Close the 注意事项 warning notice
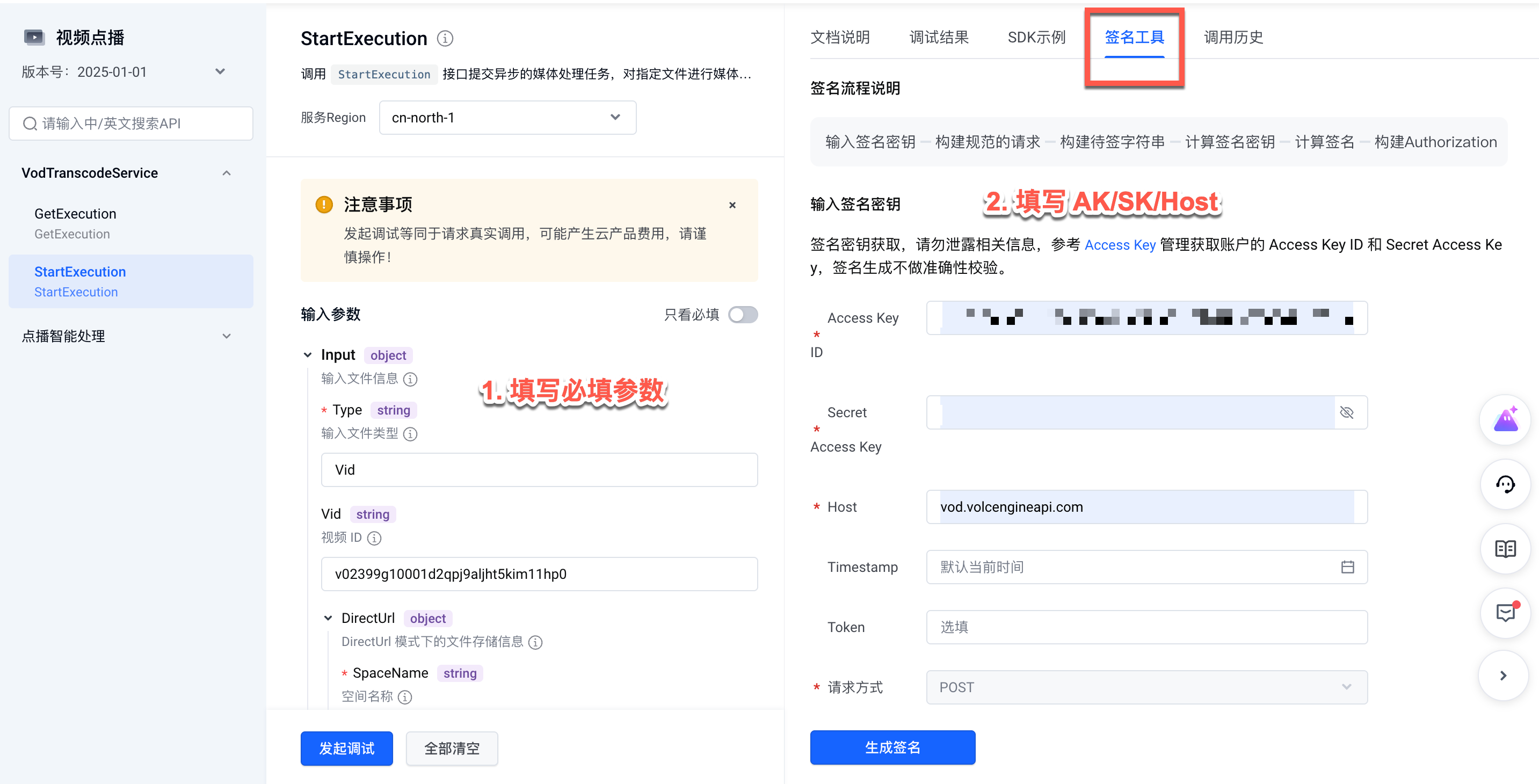 pyautogui.click(x=732, y=205)
